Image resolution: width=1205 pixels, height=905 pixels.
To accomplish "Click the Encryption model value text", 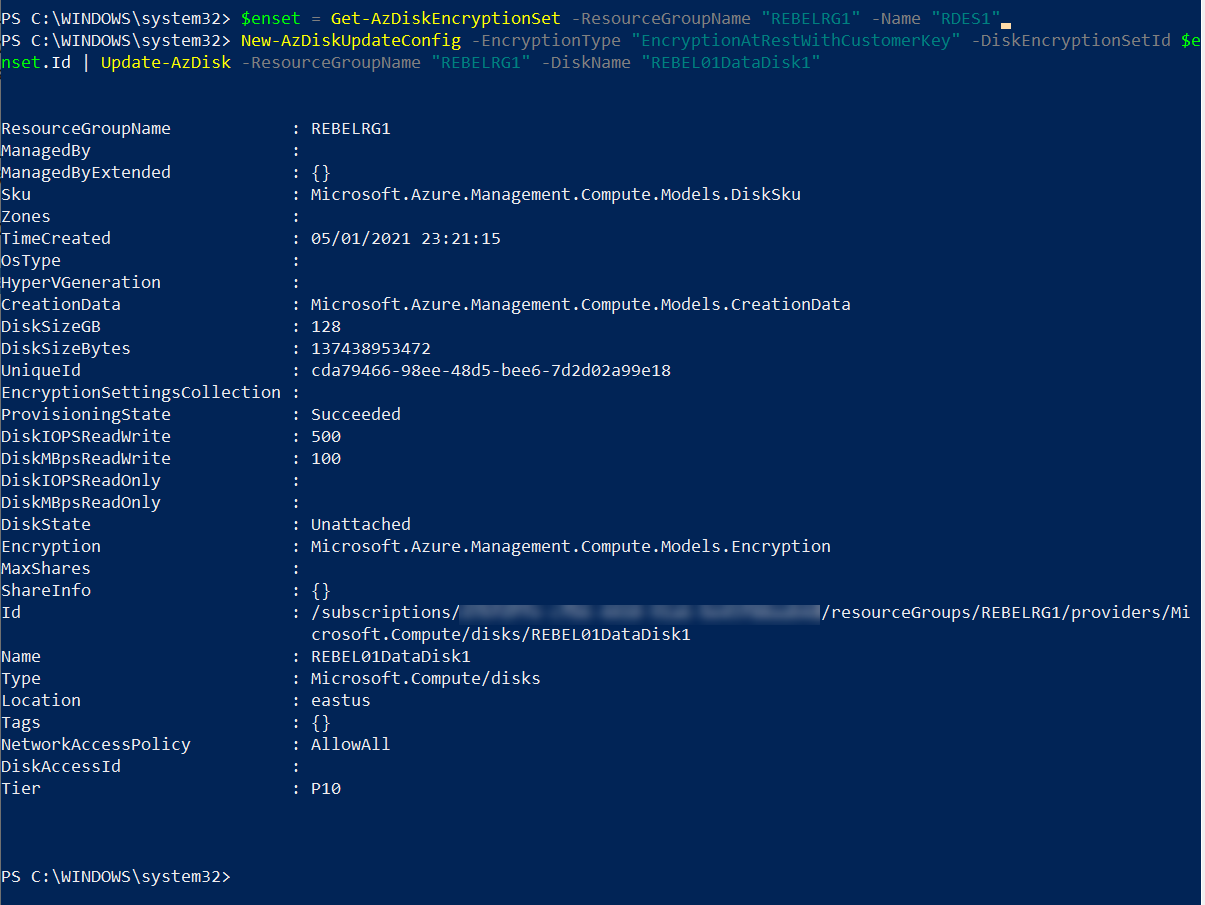I will [x=571, y=547].
